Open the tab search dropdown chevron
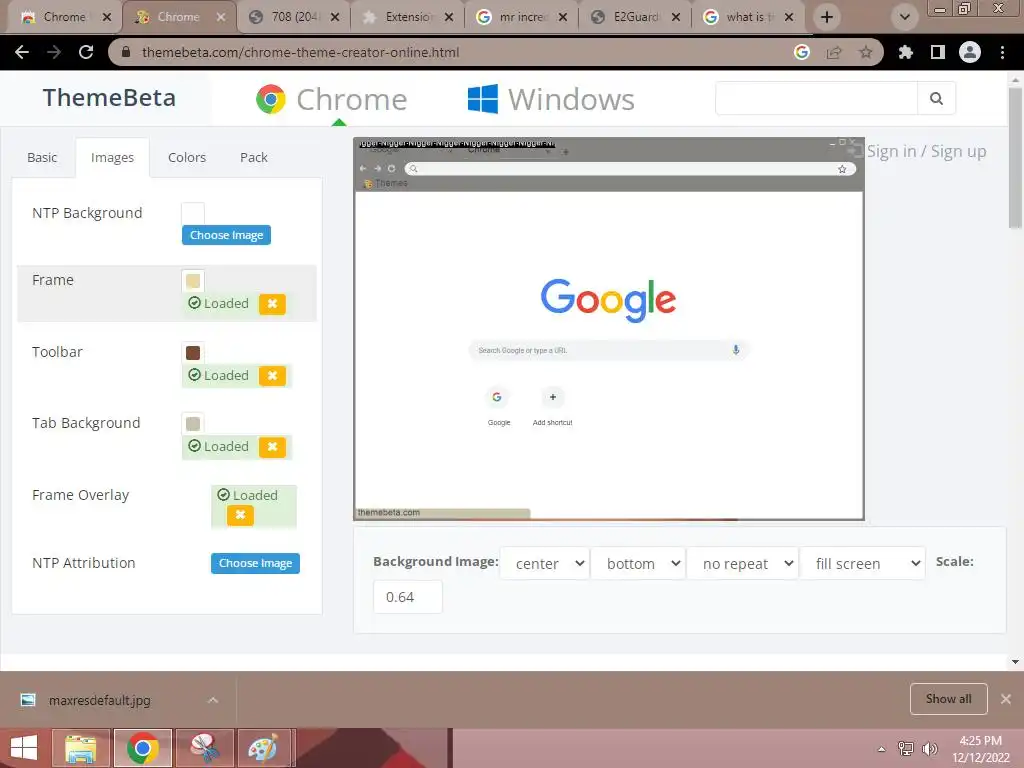Viewport: 1024px width, 768px height. point(904,17)
